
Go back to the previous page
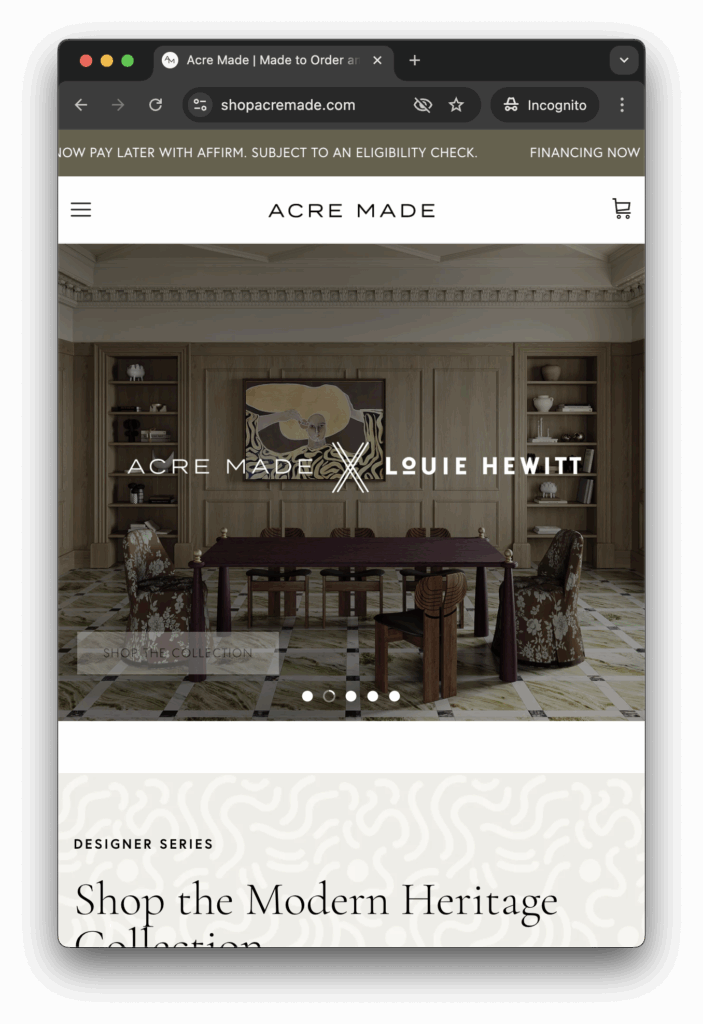(x=81, y=104)
